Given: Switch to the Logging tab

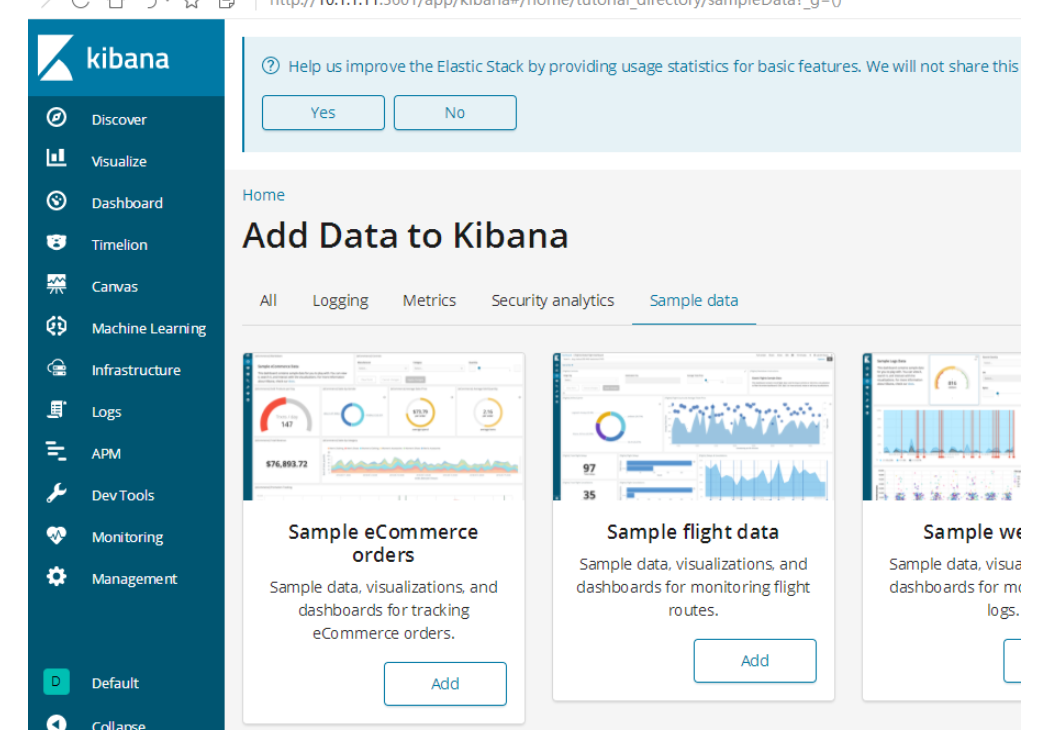Looking at the screenshot, I should point(340,301).
